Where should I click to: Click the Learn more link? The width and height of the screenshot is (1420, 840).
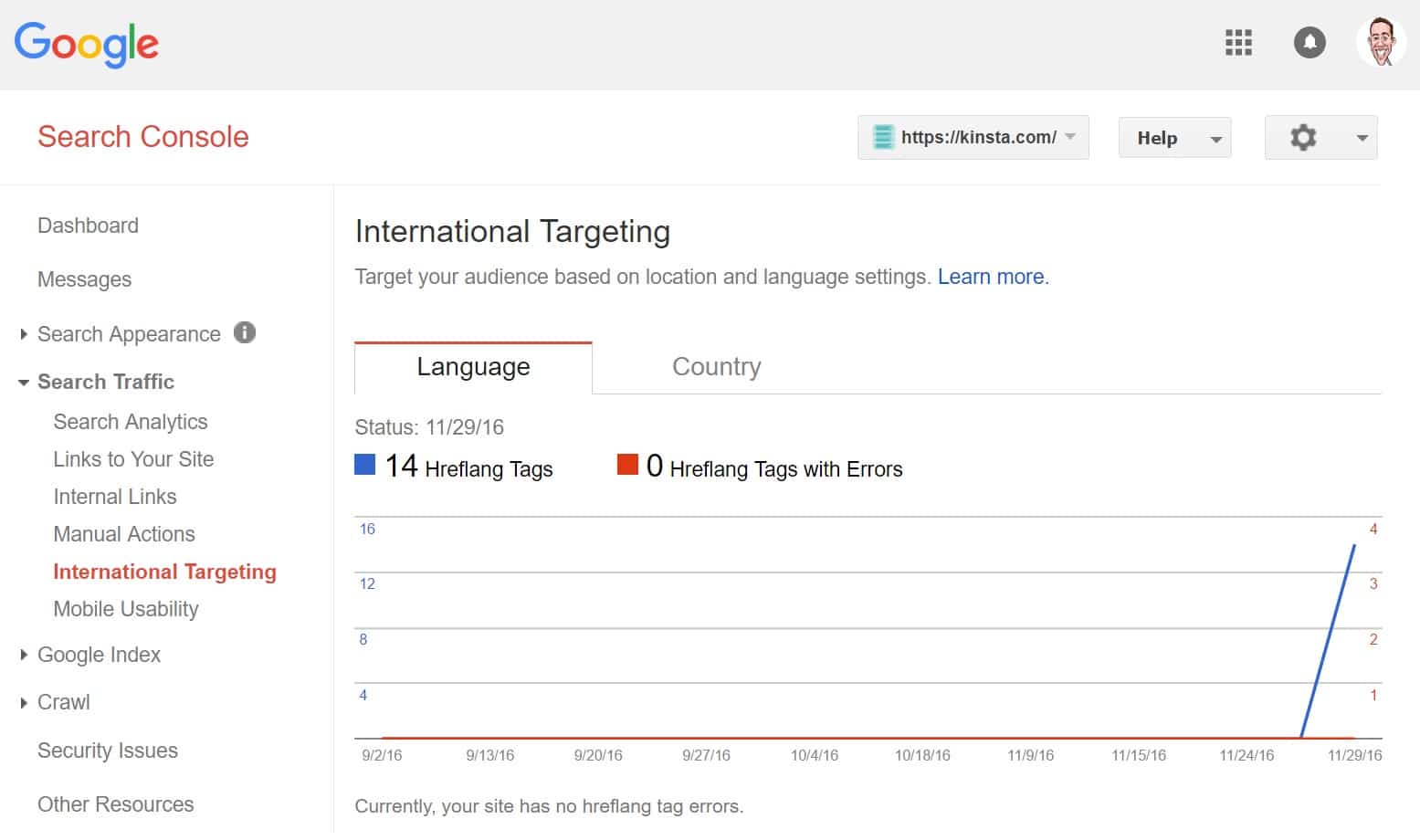tap(992, 277)
